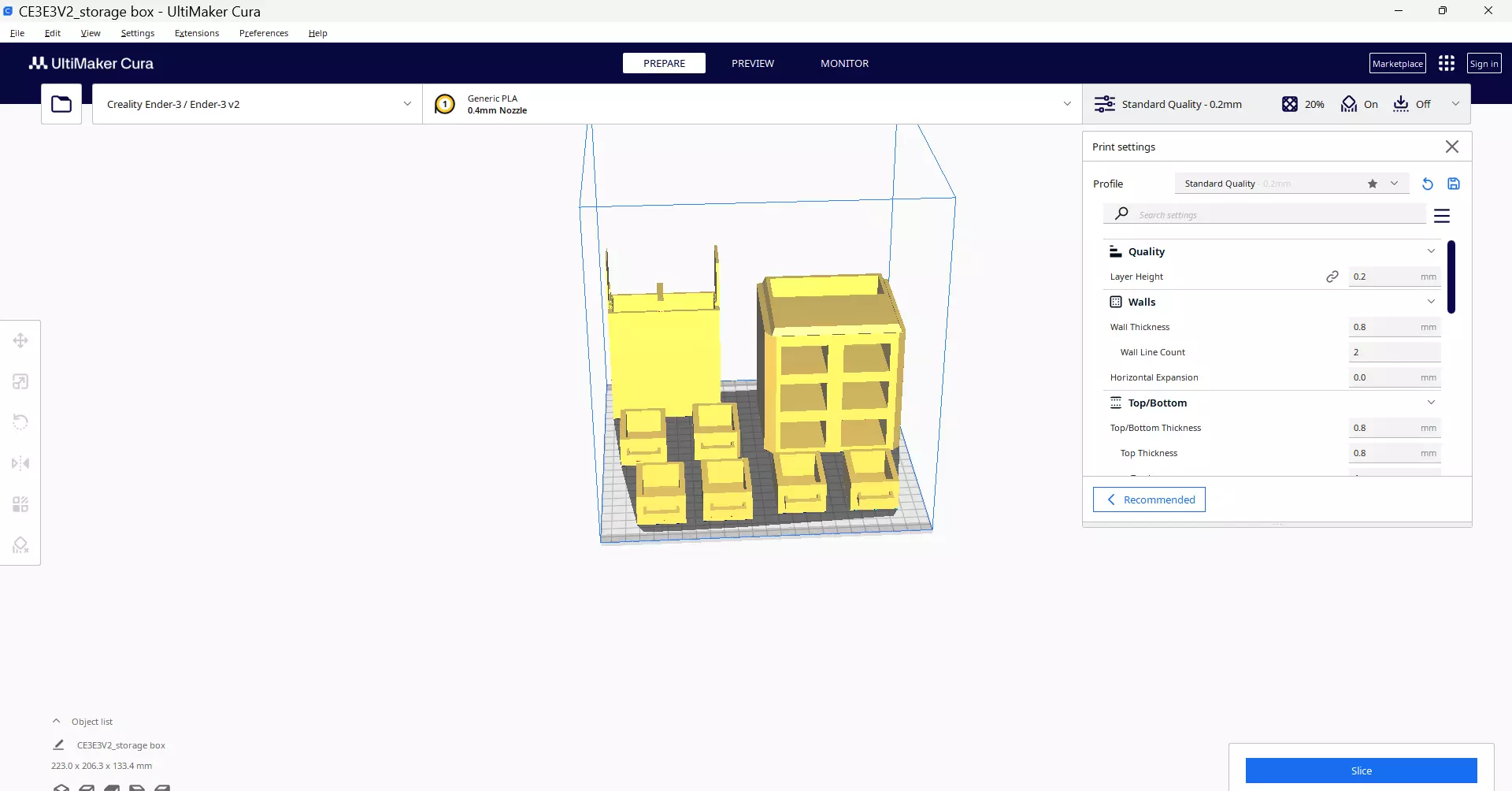This screenshot has width=1512, height=791.
Task: Open the Settings menu
Action: (x=138, y=33)
